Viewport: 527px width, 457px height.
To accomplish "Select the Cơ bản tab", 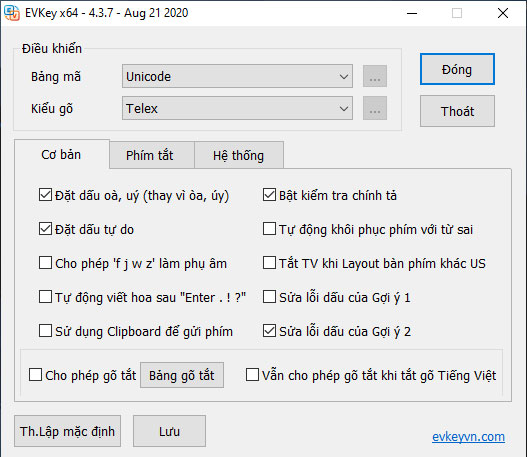I will coord(61,155).
